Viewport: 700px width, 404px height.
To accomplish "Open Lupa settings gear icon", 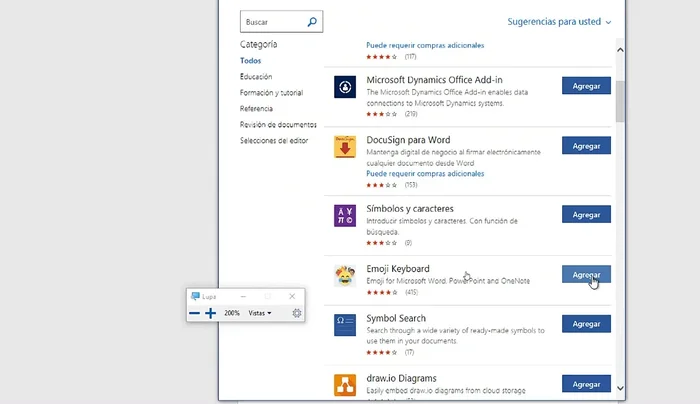I will point(297,313).
